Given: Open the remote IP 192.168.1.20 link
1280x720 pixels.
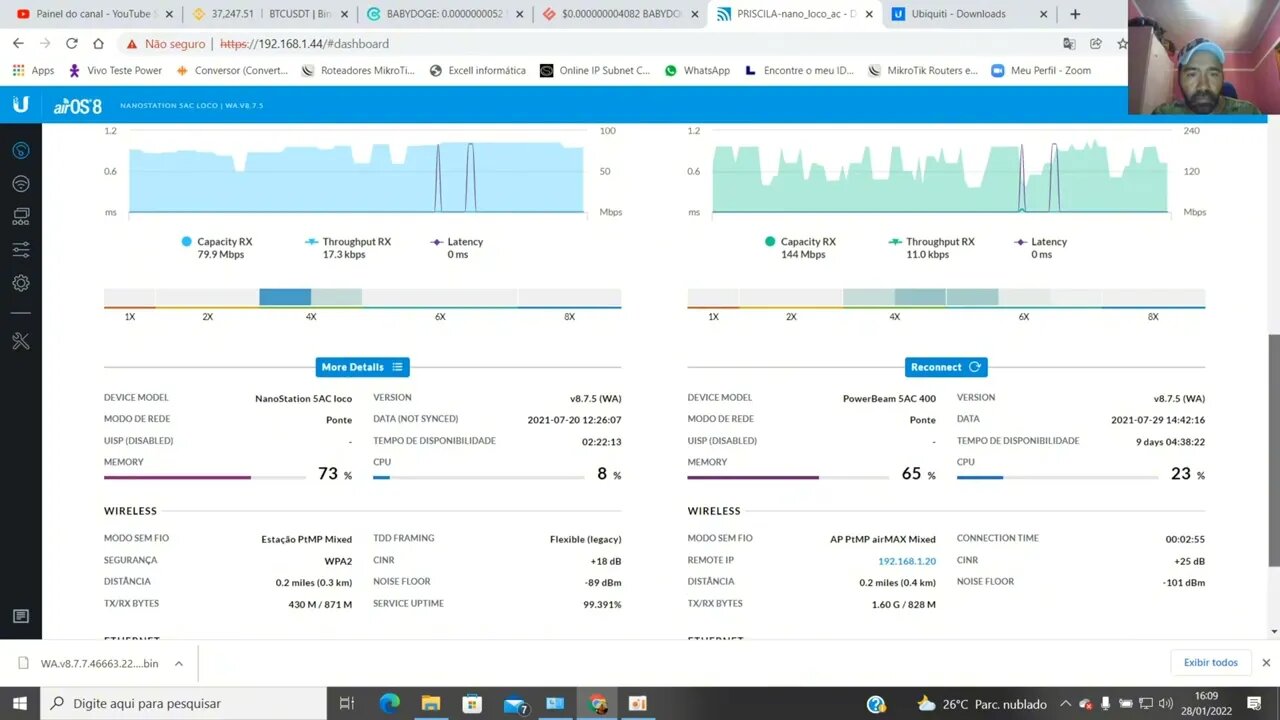Looking at the screenshot, I should coord(907,561).
